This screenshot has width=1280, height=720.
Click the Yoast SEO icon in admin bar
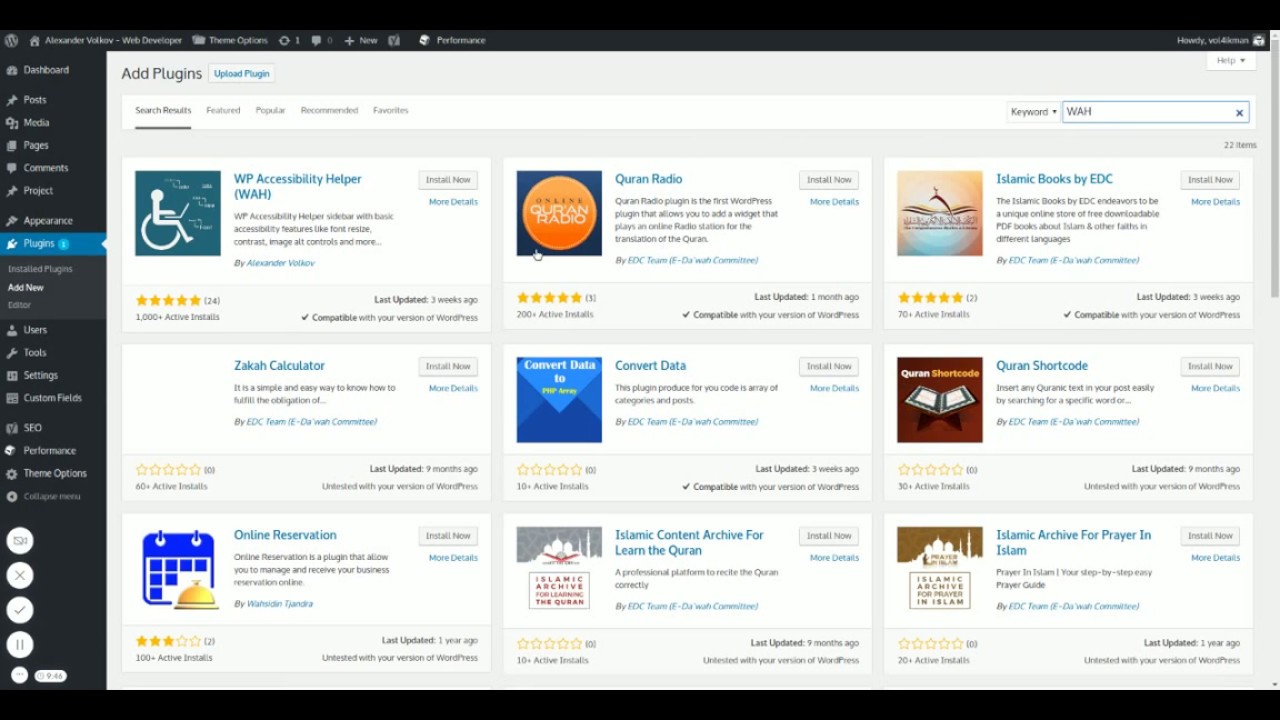point(394,40)
